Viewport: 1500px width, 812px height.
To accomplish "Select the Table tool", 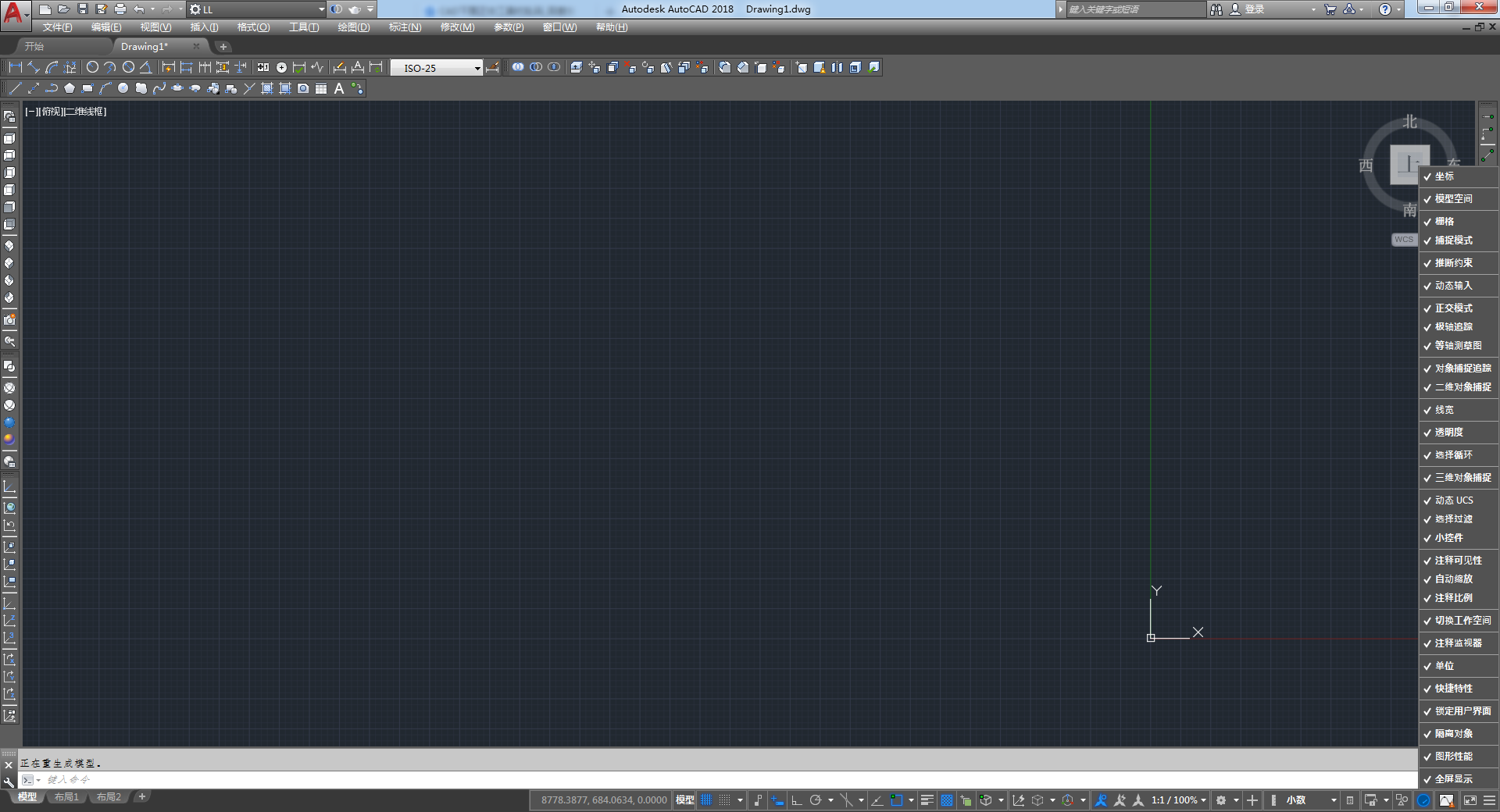I will (321, 88).
